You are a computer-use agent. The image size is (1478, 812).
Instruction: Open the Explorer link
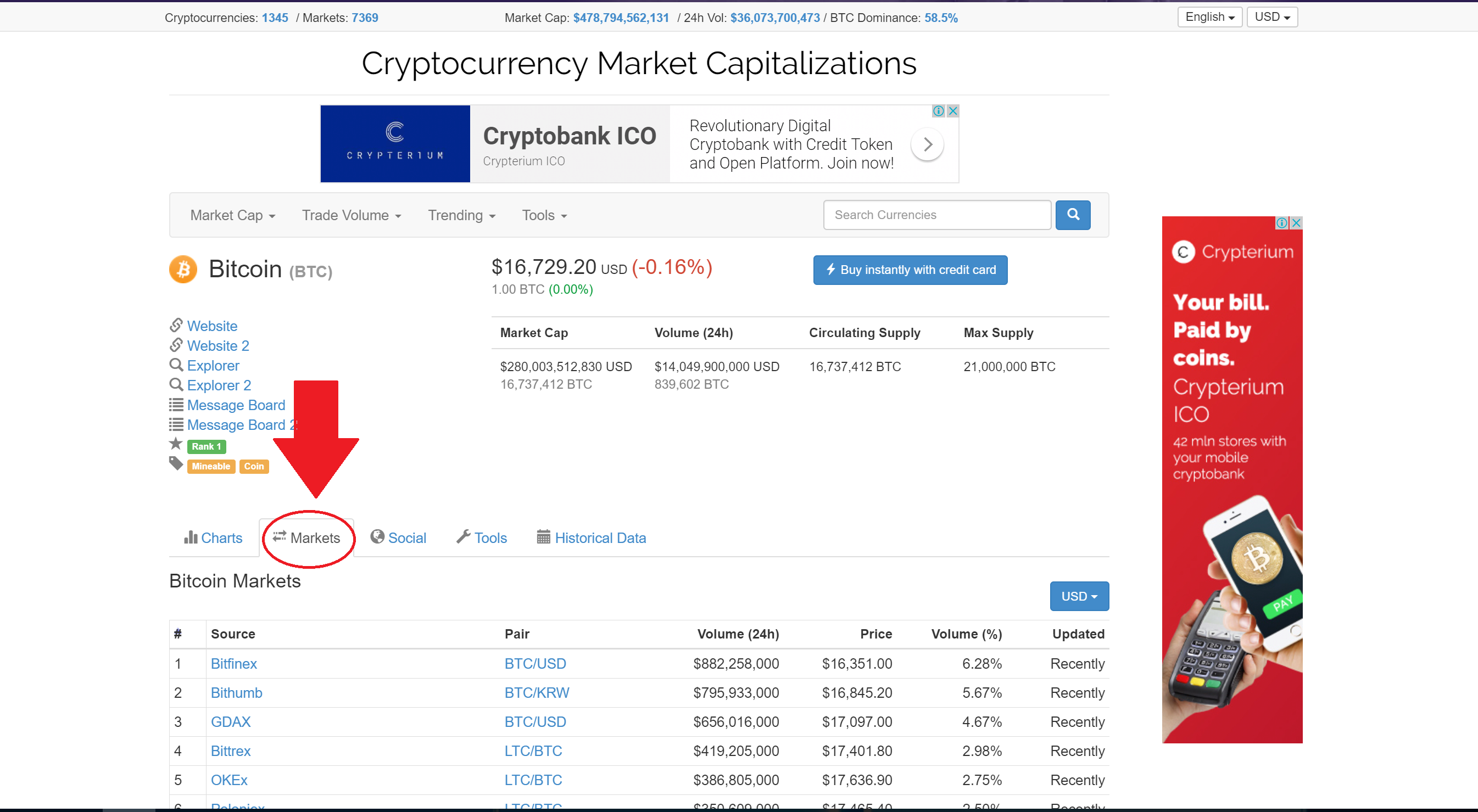[213, 366]
